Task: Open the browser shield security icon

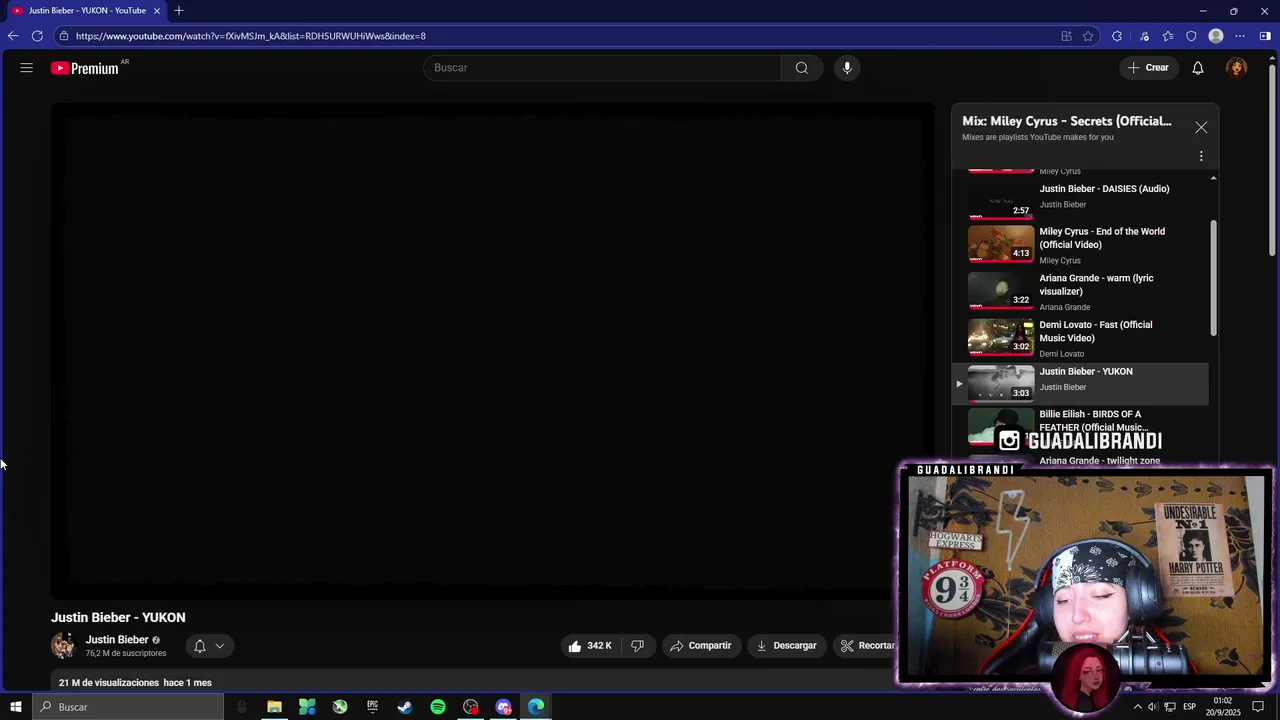Action: [x=1191, y=36]
